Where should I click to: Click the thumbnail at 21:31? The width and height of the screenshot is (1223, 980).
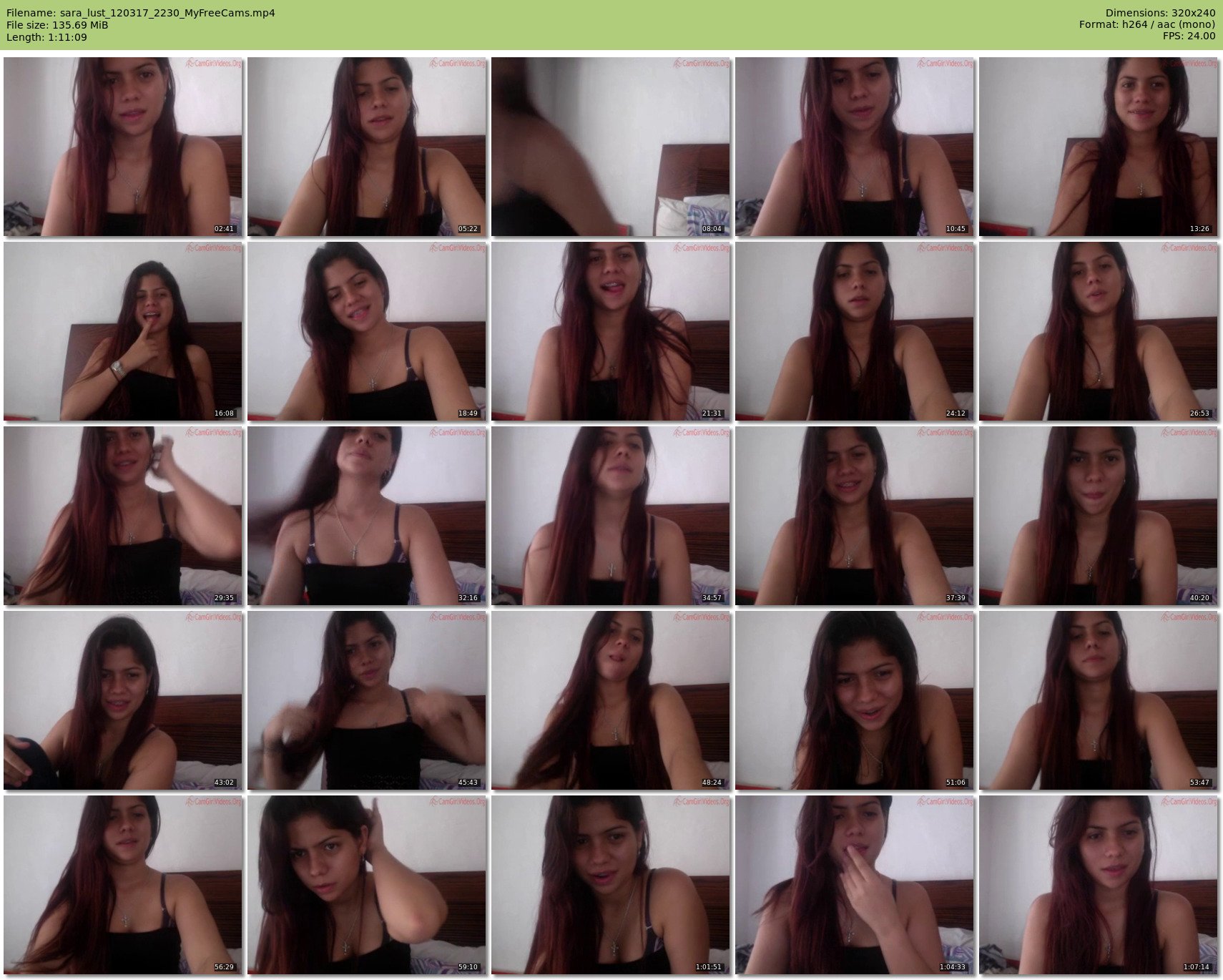click(x=610, y=331)
